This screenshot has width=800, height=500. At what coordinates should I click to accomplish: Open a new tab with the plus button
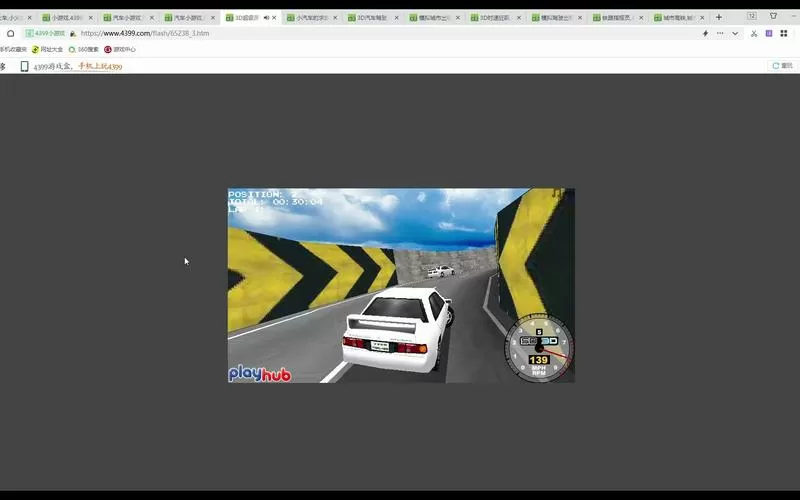[718, 17]
